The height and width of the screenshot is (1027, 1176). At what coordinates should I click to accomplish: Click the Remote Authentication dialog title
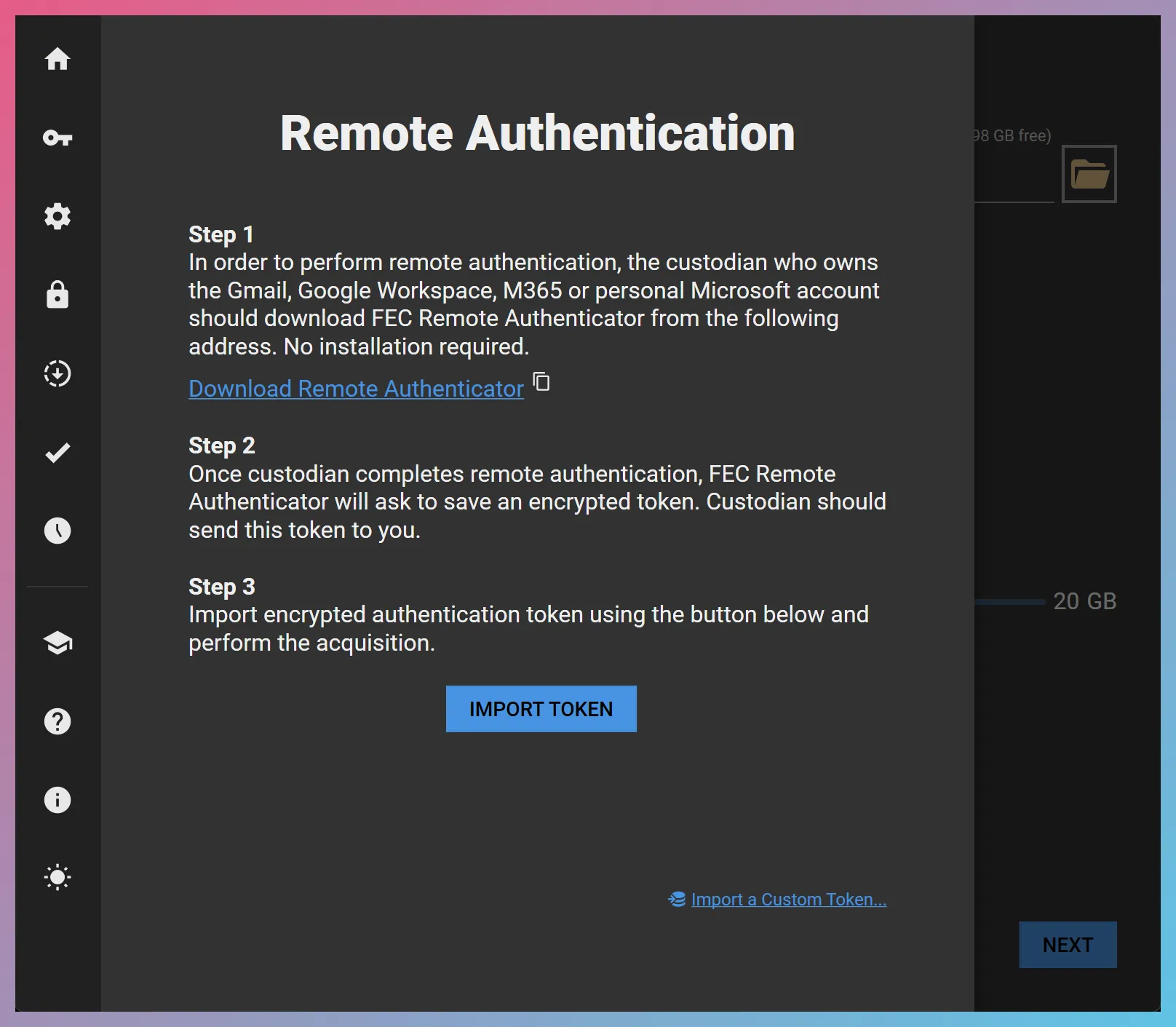(x=536, y=132)
